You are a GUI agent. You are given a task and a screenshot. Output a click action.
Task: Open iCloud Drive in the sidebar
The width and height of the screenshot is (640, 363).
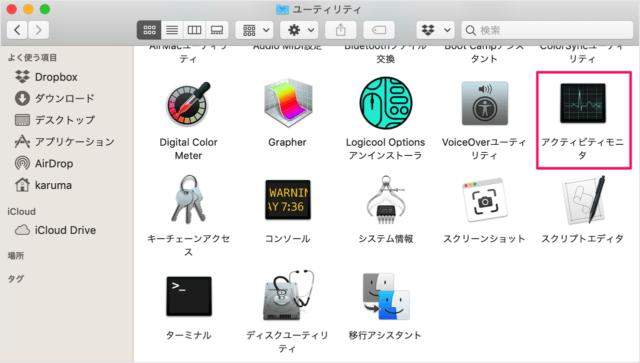point(55,230)
